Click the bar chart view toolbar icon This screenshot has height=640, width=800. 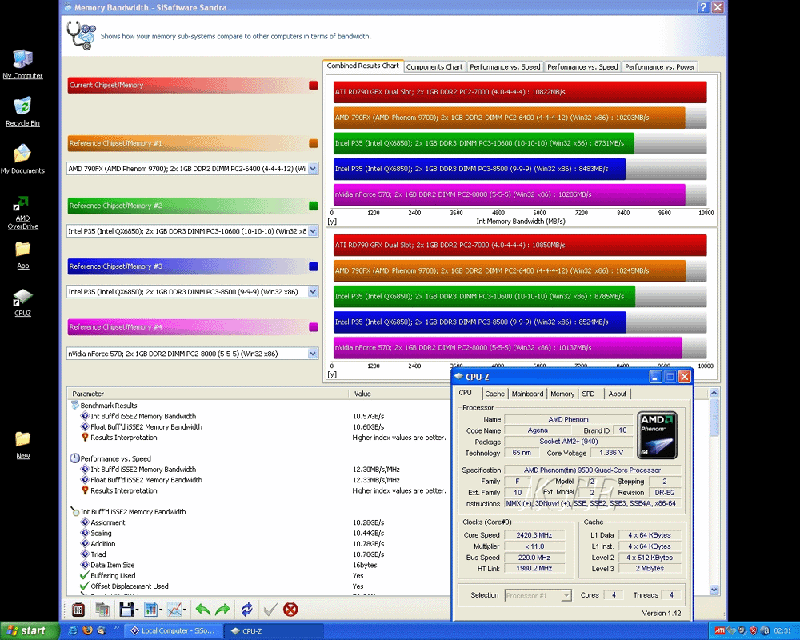coord(151,609)
